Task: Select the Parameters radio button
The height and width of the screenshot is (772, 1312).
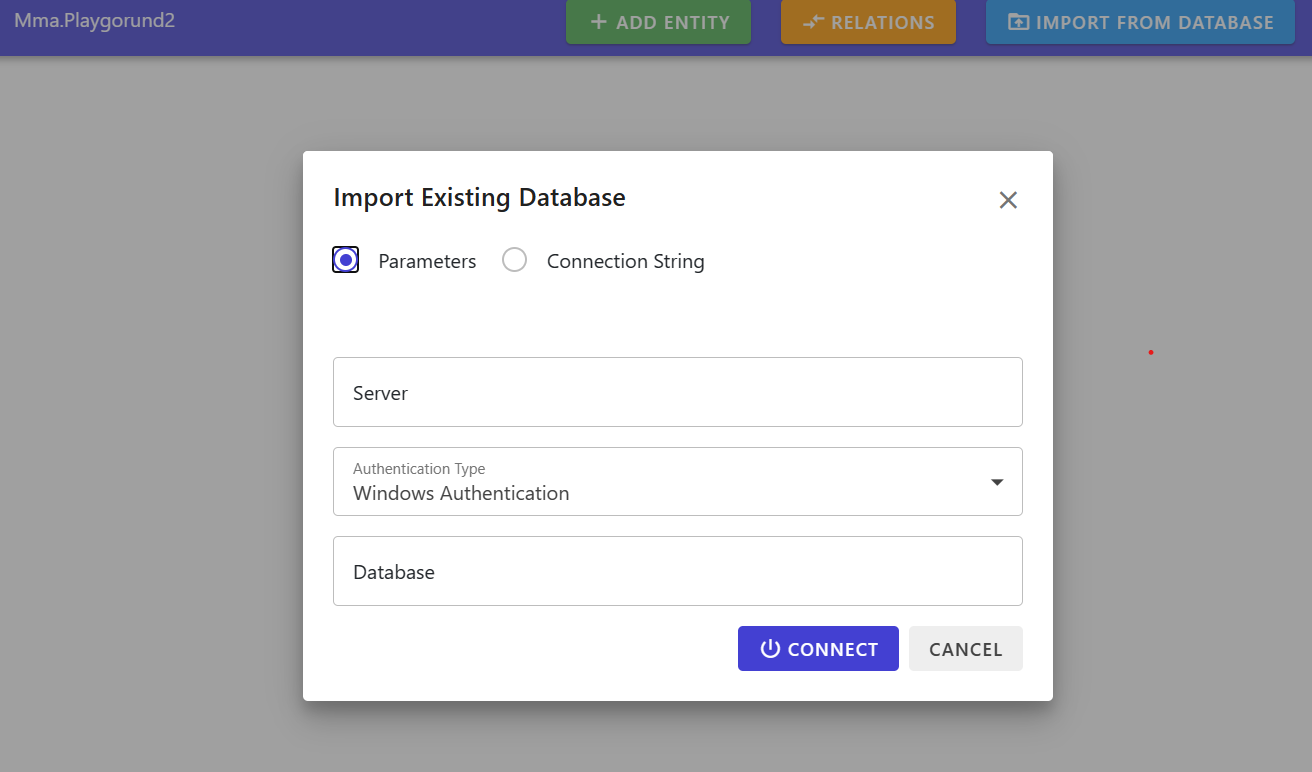Action: (346, 261)
